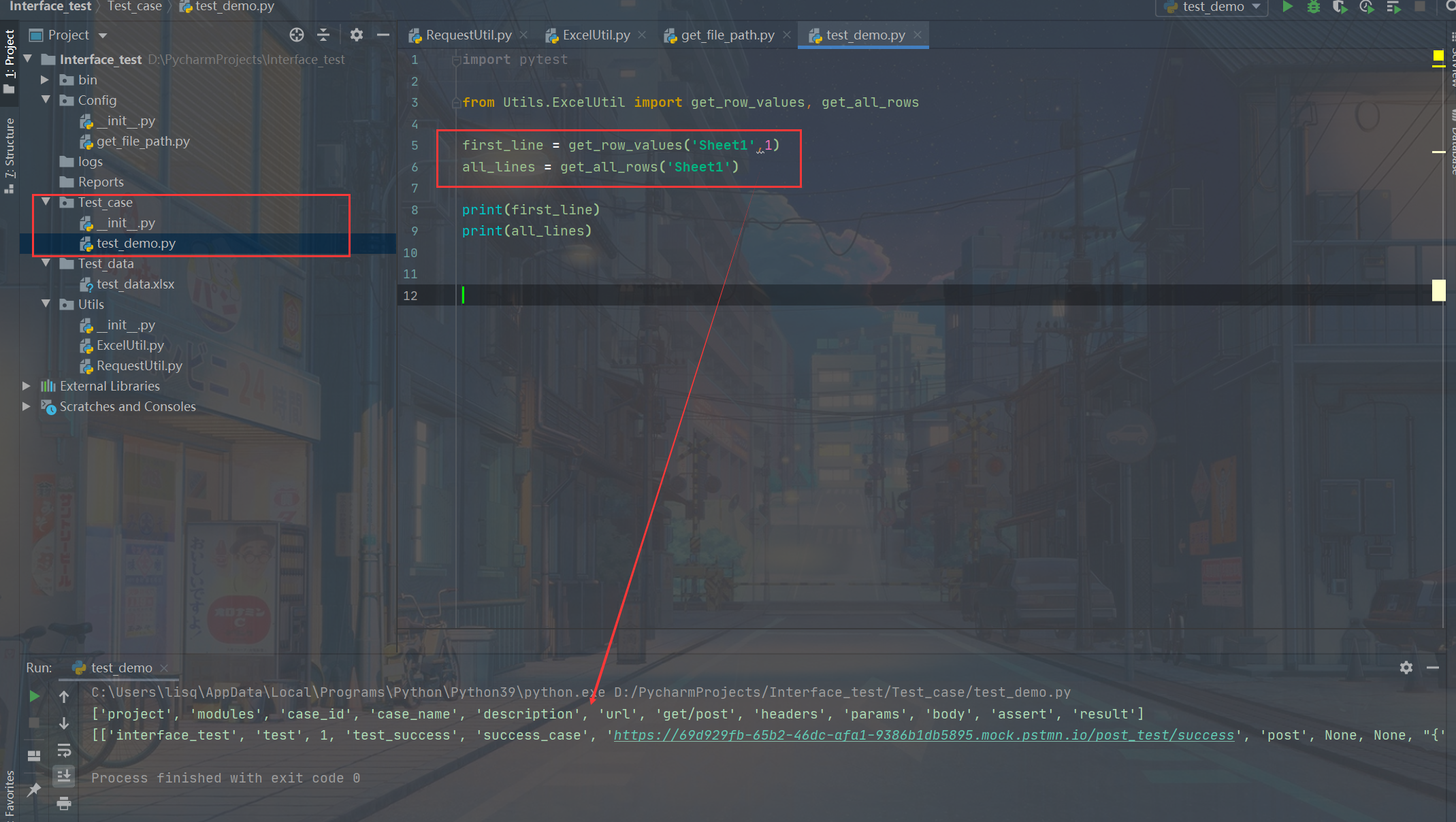
Task: Click the yellow inspection indicator square
Action: pyautogui.click(x=1438, y=56)
